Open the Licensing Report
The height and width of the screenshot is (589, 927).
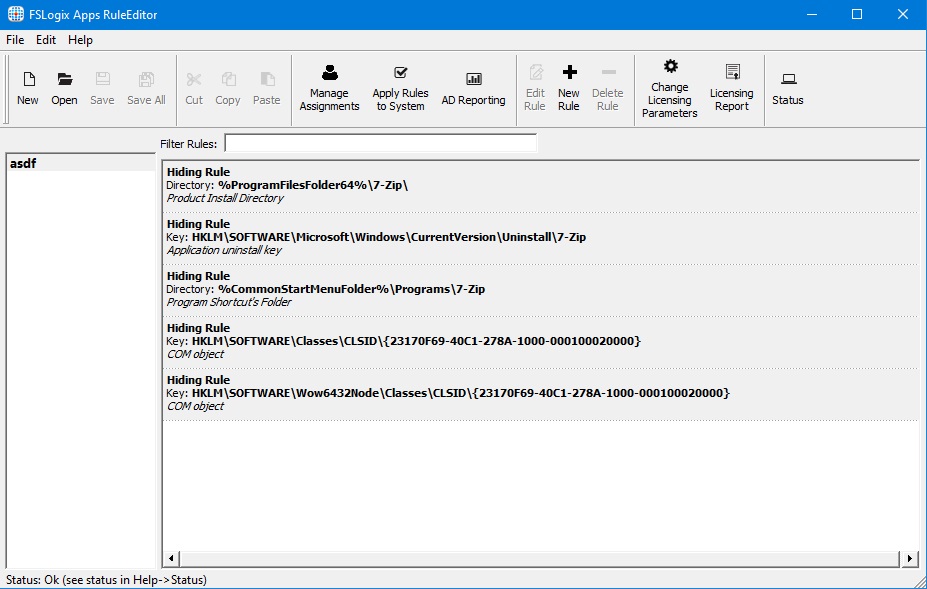(x=732, y=89)
